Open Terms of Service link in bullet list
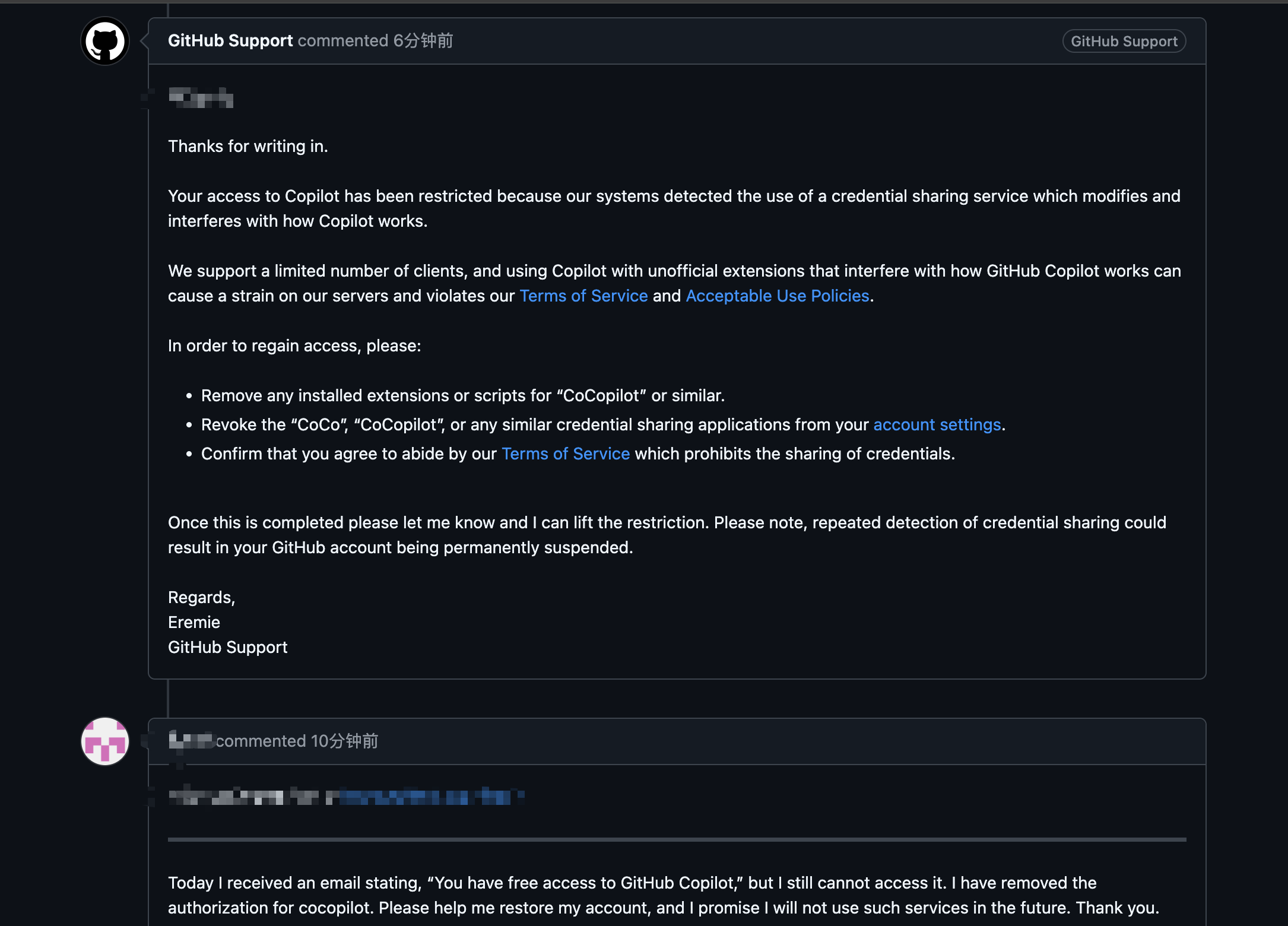 566,454
